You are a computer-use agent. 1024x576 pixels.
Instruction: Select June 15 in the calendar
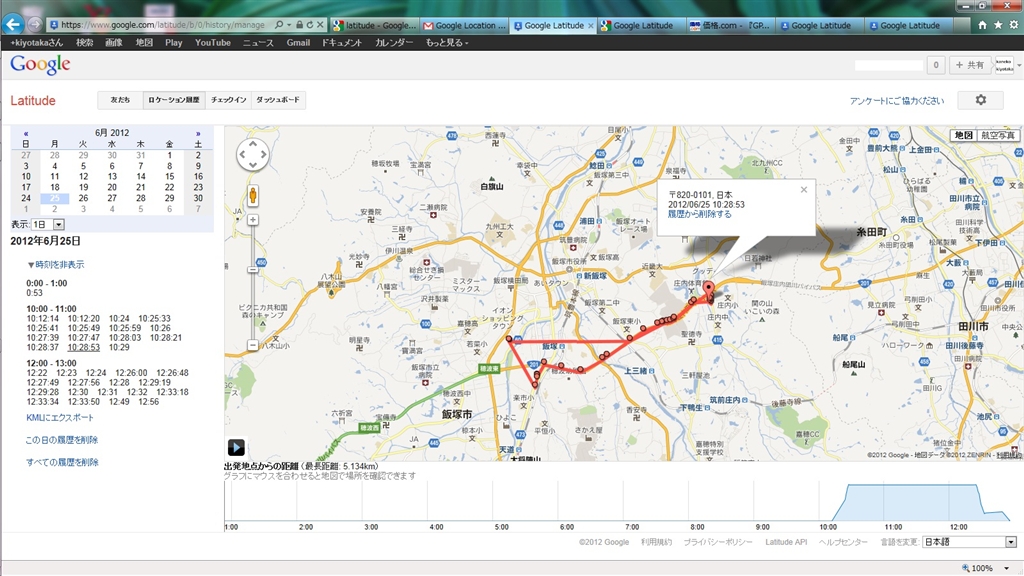coord(169,176)
